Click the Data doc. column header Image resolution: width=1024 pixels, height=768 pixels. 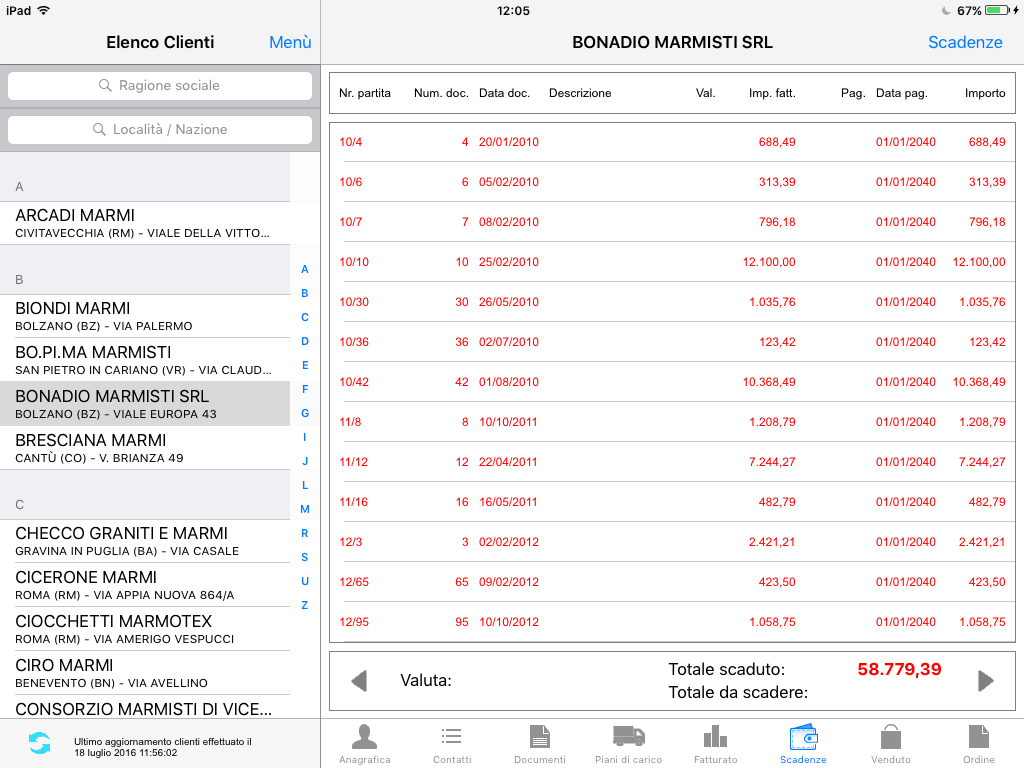tap(504, 93)
